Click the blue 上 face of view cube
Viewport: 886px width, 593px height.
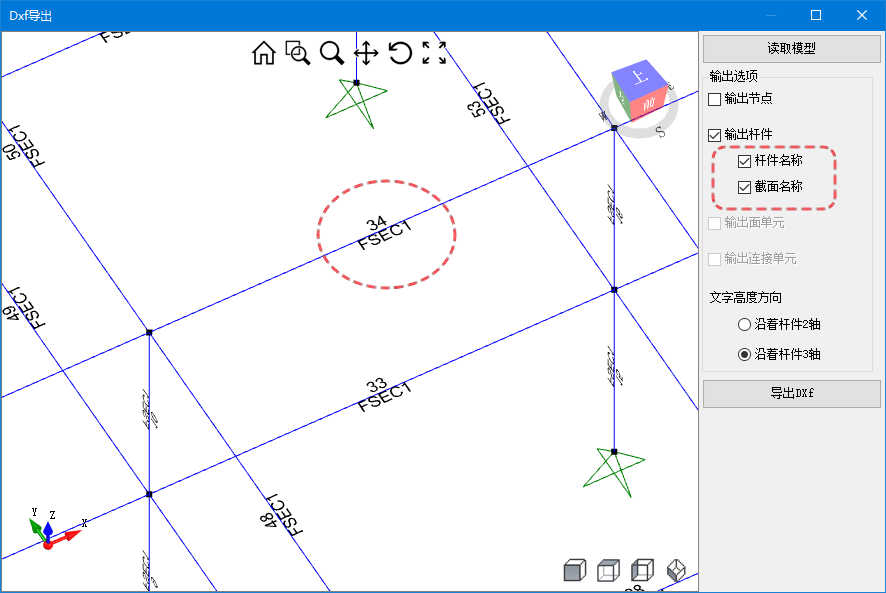pos(639,78)
